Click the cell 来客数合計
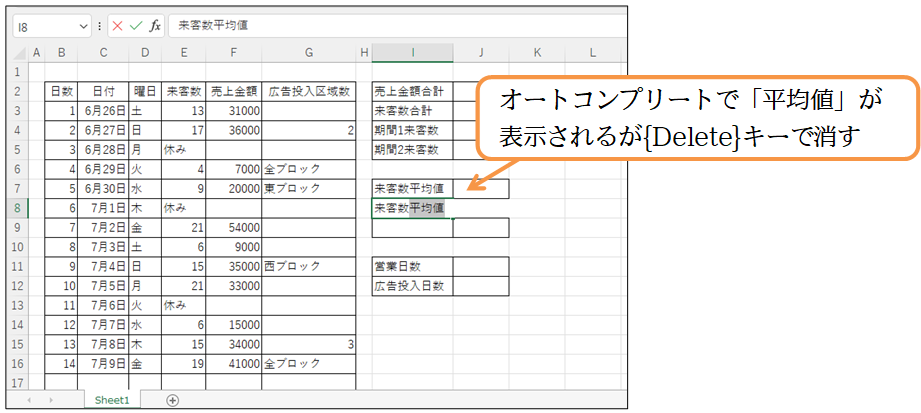Viewport: 921px width, 413px height. tap(413, 110)
